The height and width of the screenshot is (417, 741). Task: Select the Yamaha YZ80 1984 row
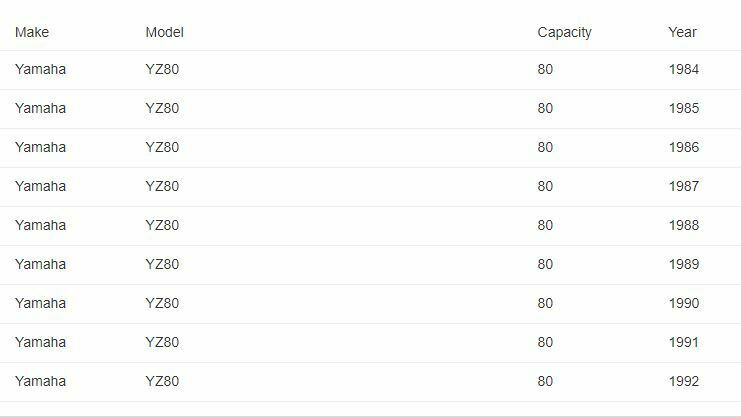370,70
